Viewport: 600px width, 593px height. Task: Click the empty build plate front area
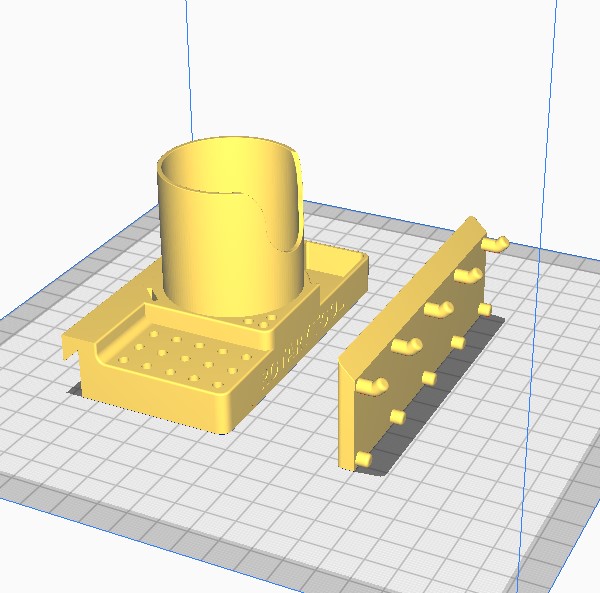coord(250,500)
